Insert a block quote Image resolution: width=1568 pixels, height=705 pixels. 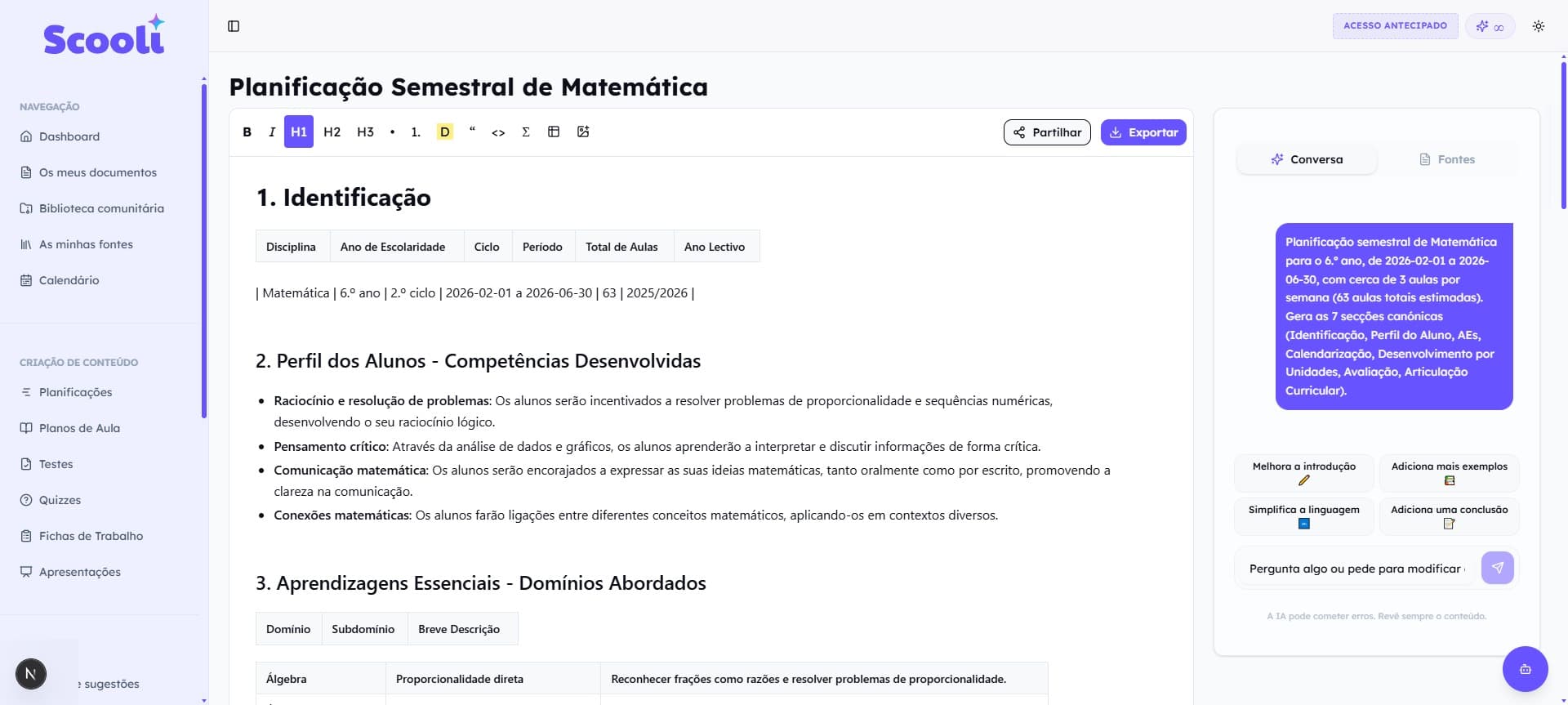click(x=472, y=131)
